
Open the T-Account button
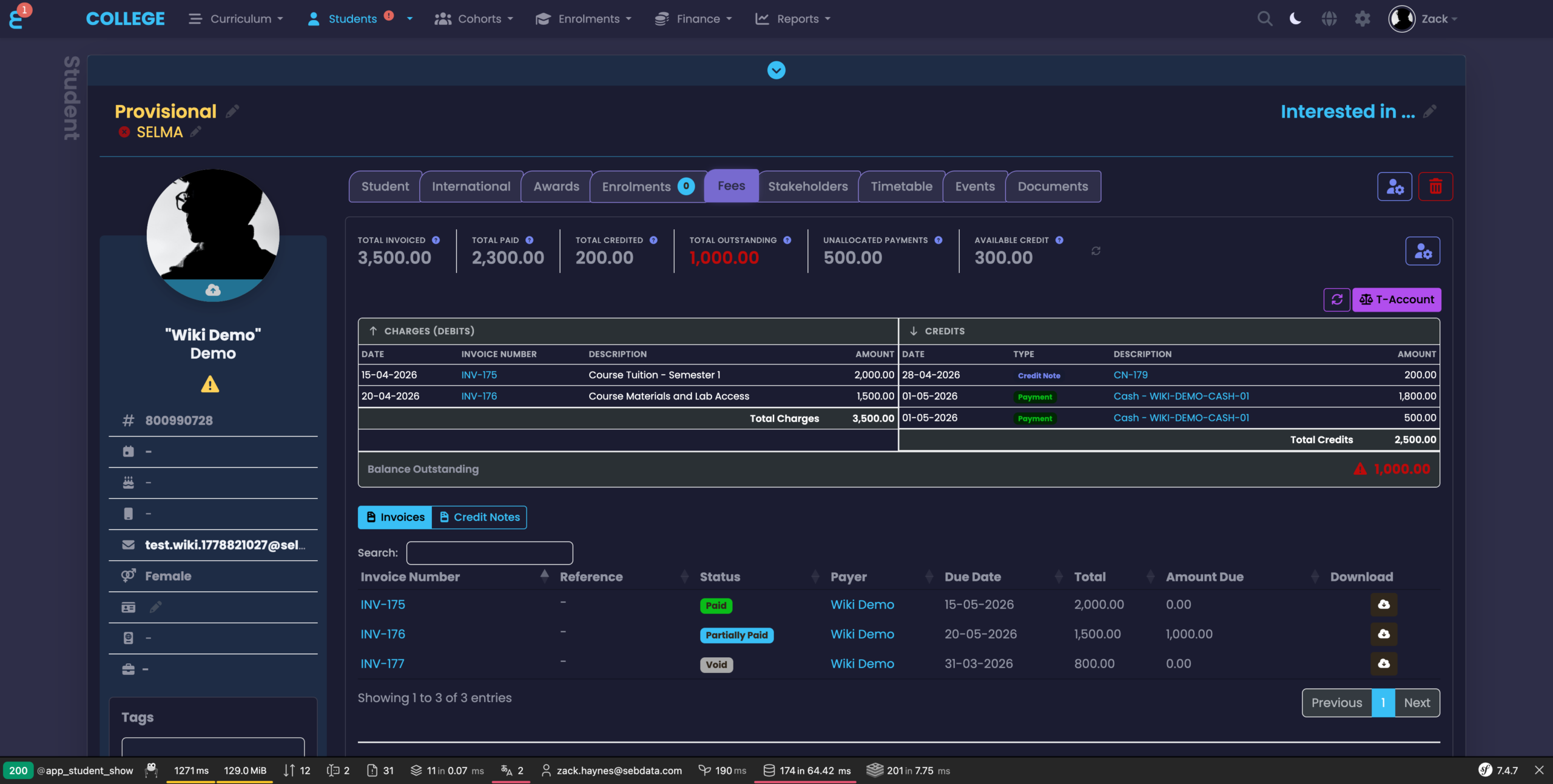(1396, 300)
